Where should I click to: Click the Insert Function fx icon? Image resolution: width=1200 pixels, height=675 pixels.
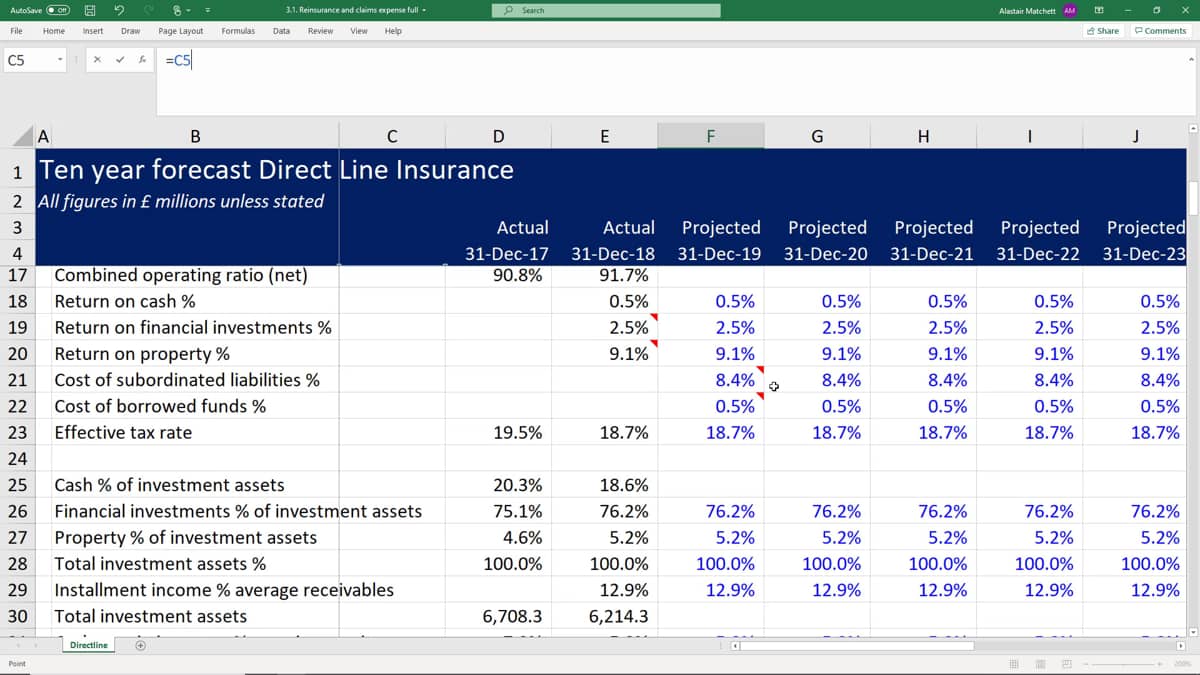(x=143, y=60)
